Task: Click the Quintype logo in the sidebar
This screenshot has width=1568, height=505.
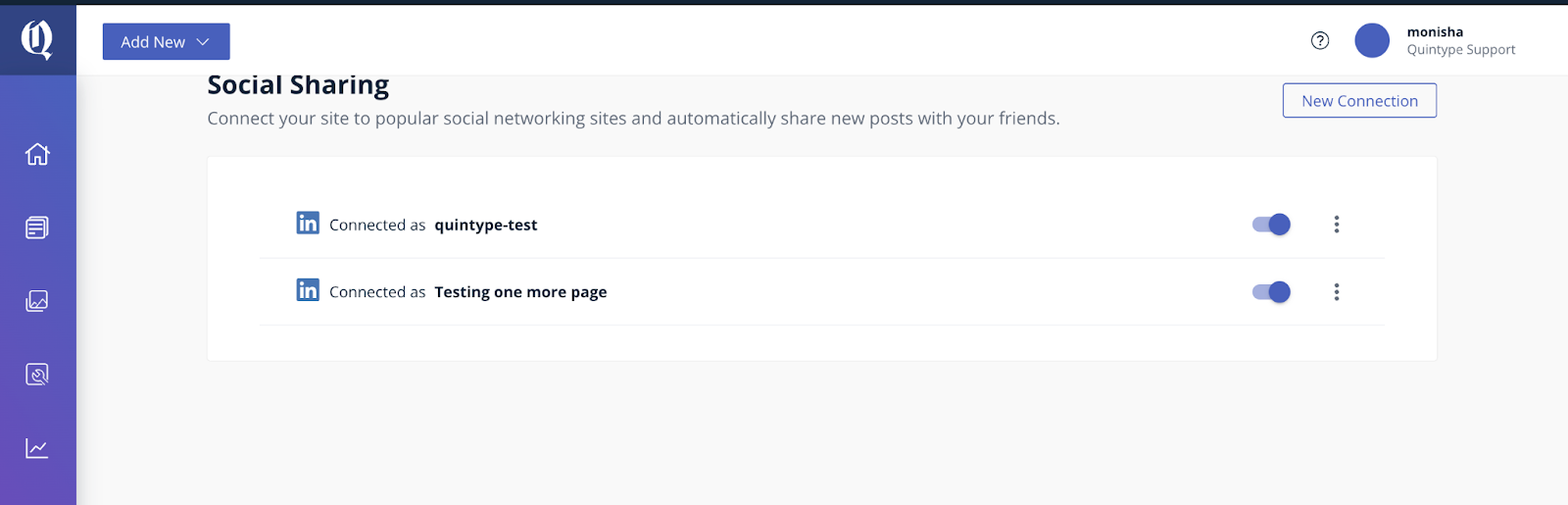Action: coord(37,40)
